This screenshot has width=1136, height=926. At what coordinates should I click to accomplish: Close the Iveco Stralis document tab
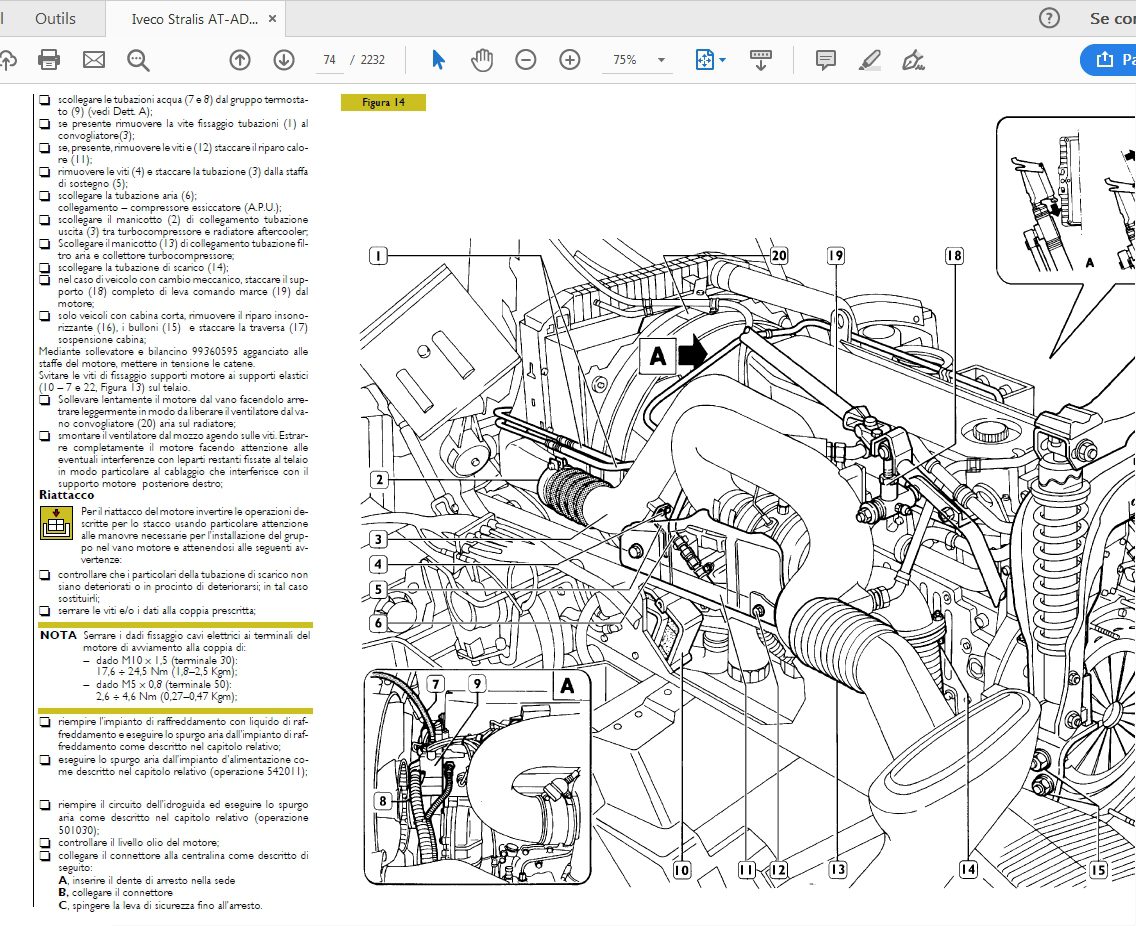coord(272,19)
